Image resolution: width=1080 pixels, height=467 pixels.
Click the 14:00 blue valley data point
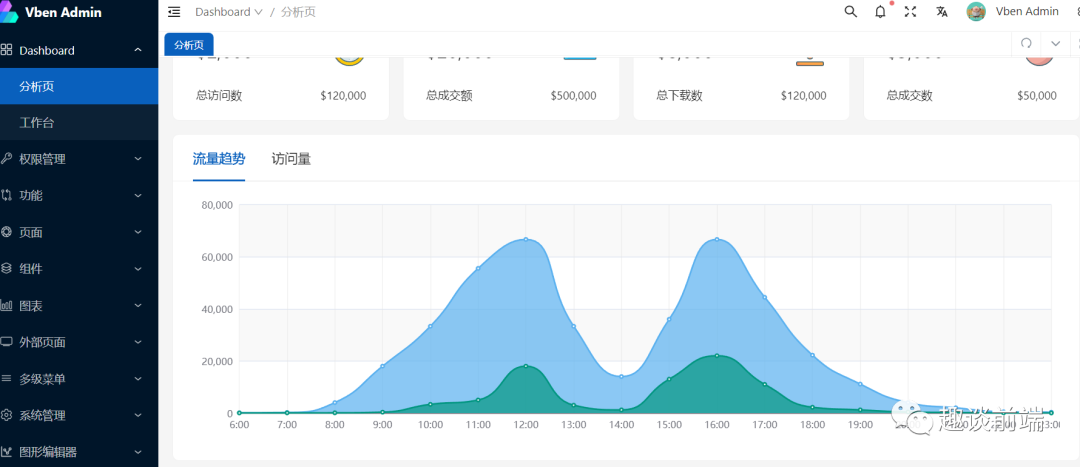pyautogui.click(x=621, y=376)
